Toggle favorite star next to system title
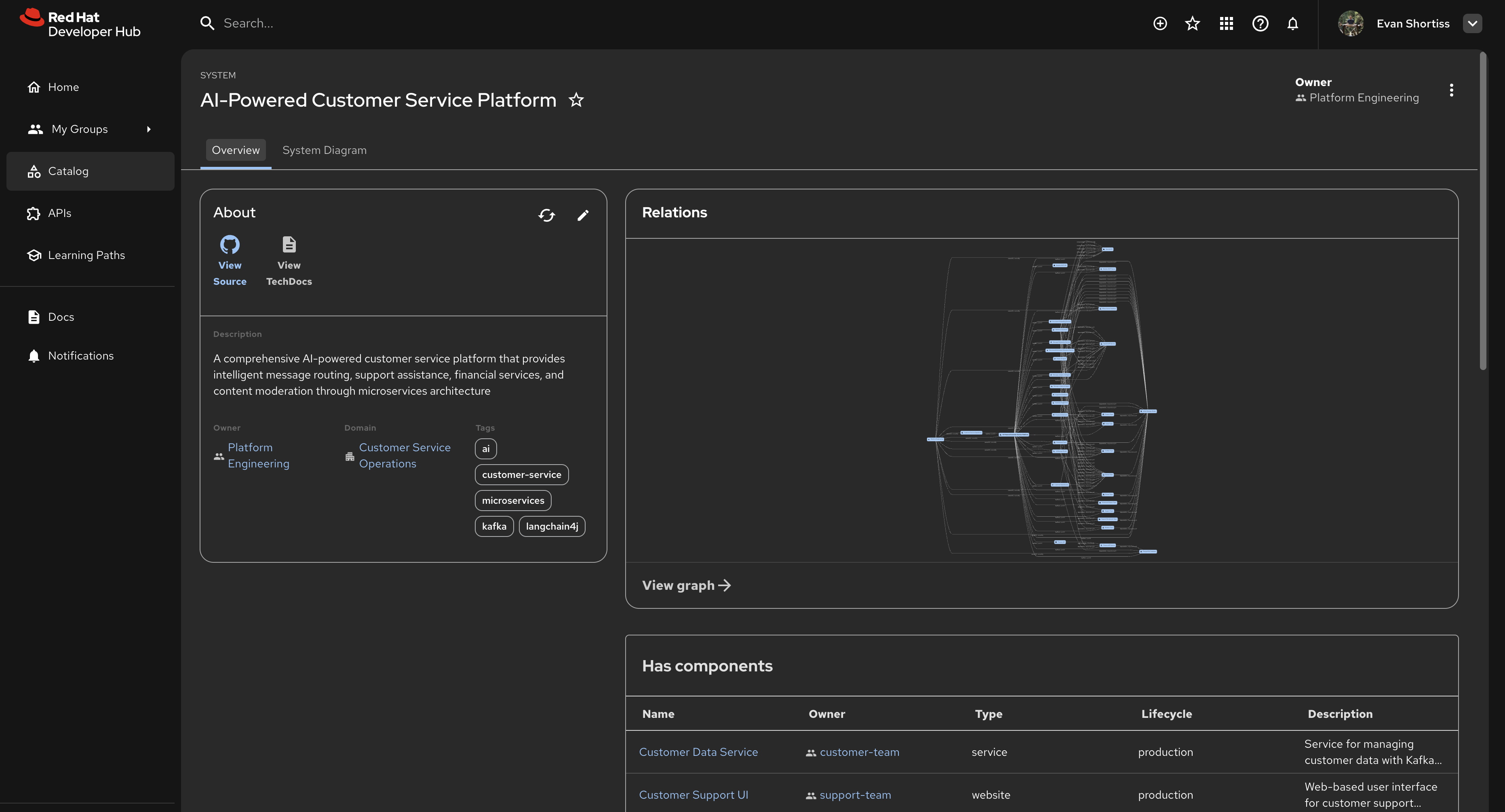This screenshot has width=1505, height=812. (576, 101)
